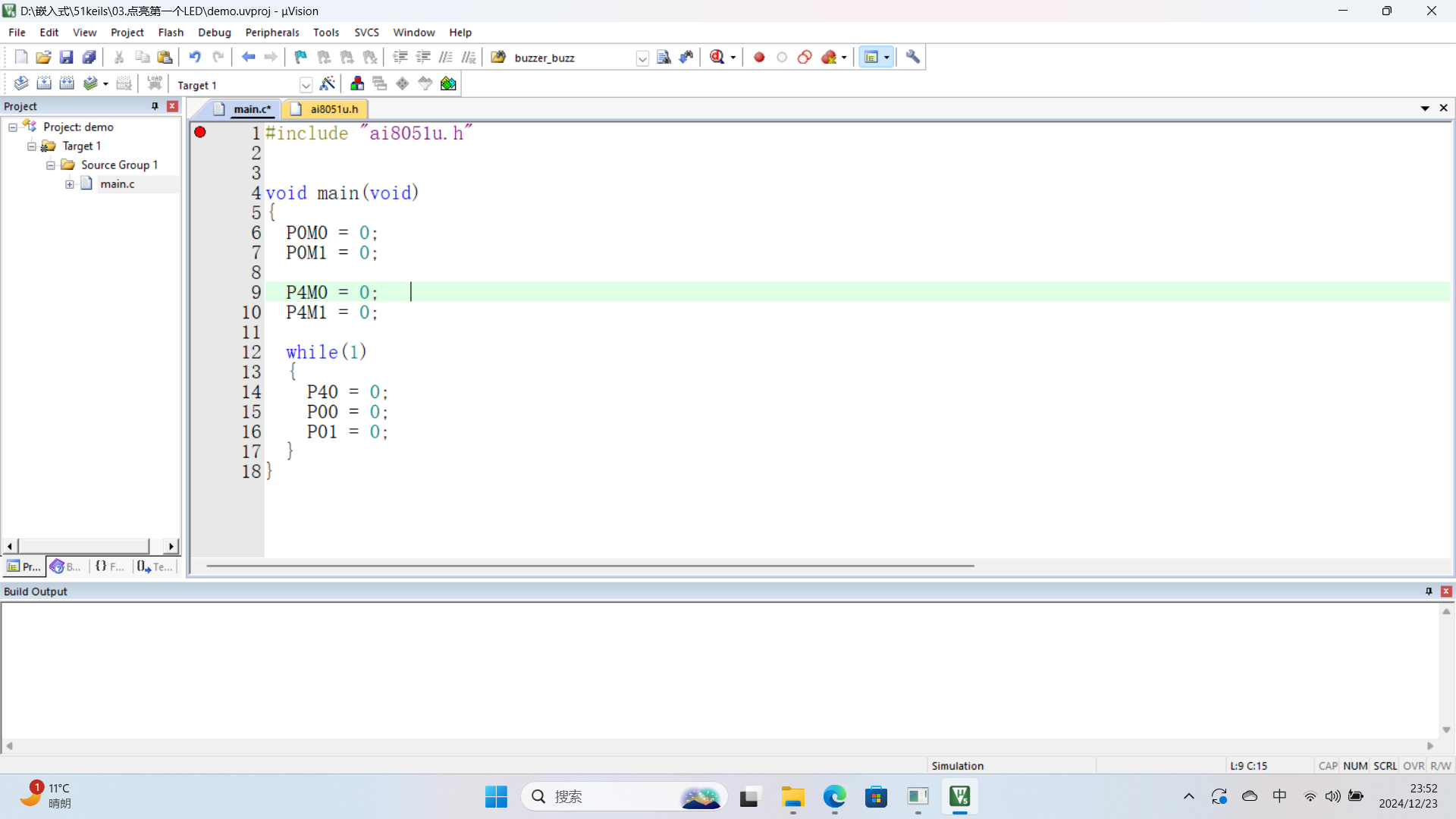Disable all breakpoints icon
The width and height of the screenshot is (1456, 819).
pyautogui.click(x=805, y=57)
